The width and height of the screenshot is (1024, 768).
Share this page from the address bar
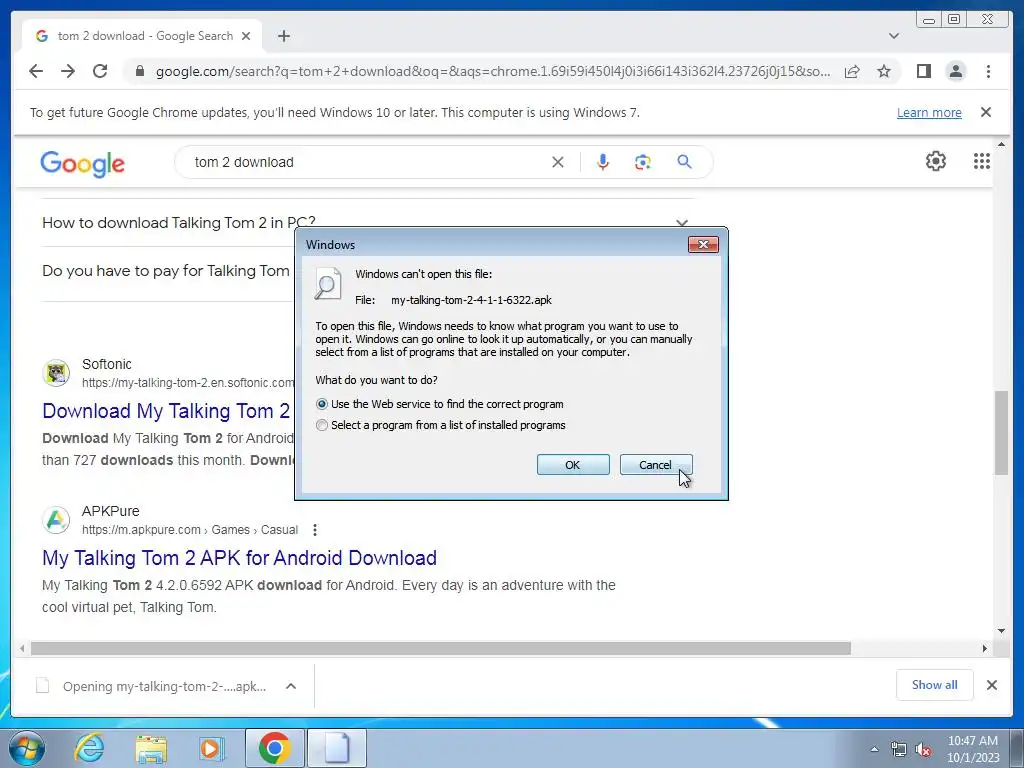[x=852, y=71]
